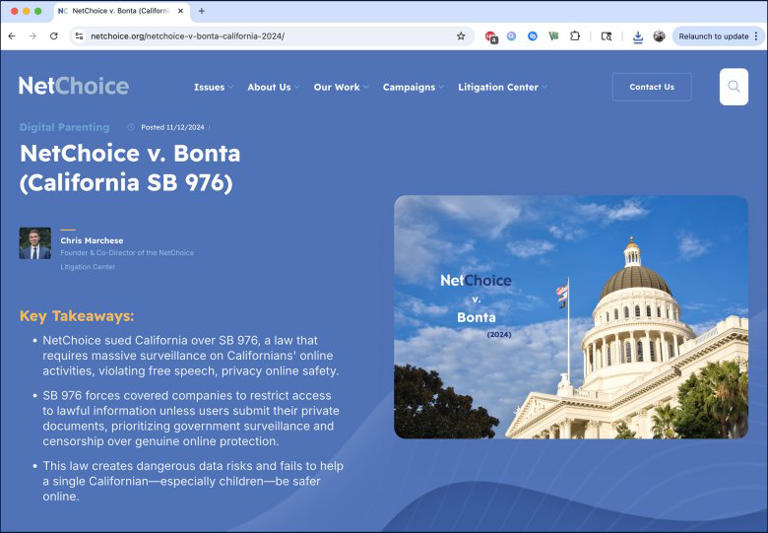
Task: Open the Digital Parenting category link
Action: click(x=64, y=127)
